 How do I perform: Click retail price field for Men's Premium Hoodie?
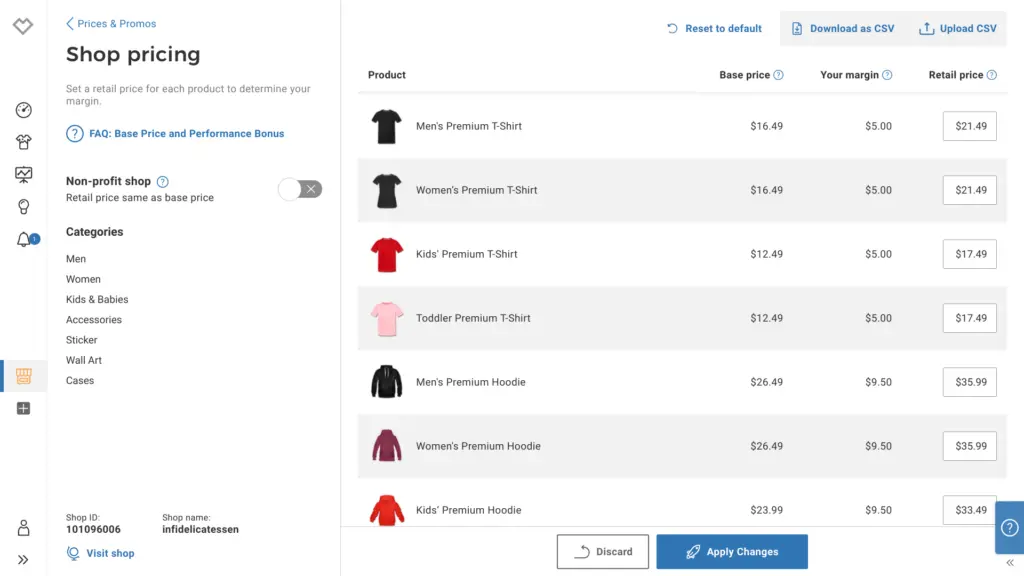tap(969, 382)
